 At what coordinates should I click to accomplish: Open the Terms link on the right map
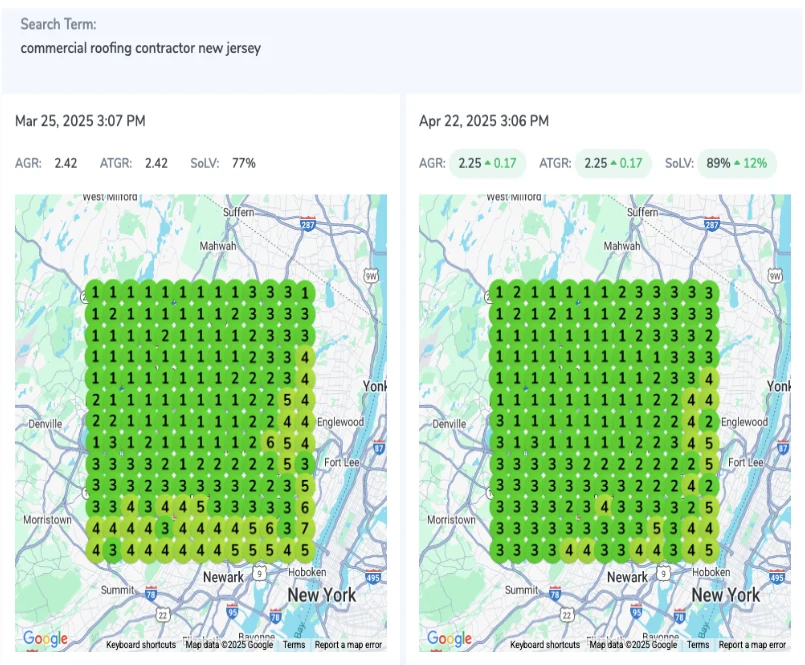698,645
